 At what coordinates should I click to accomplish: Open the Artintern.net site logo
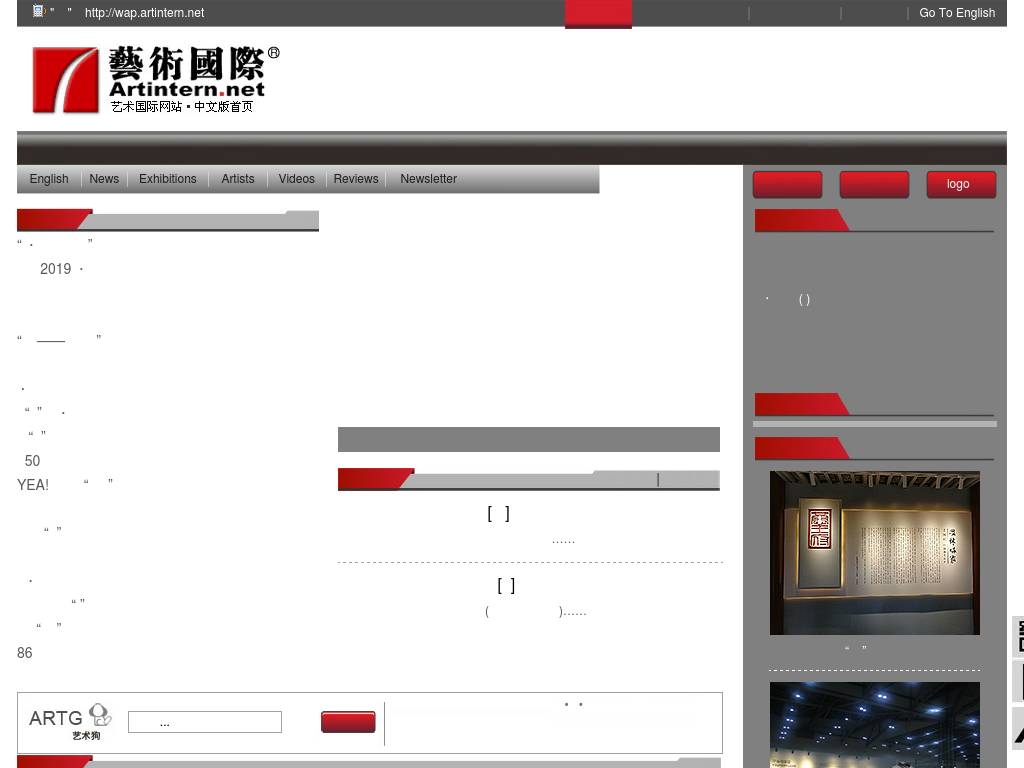tap(156, 80)
